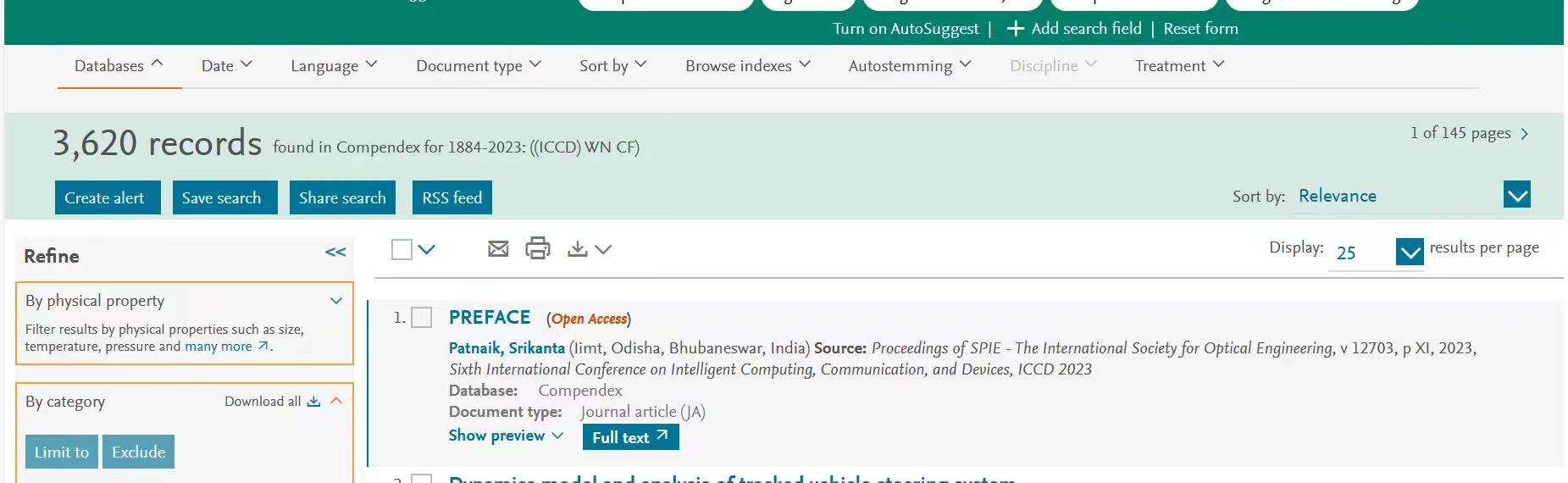
Task: Check the box for result 1 PREFACE
Action: pyautogui.click(x=422, y=318)
